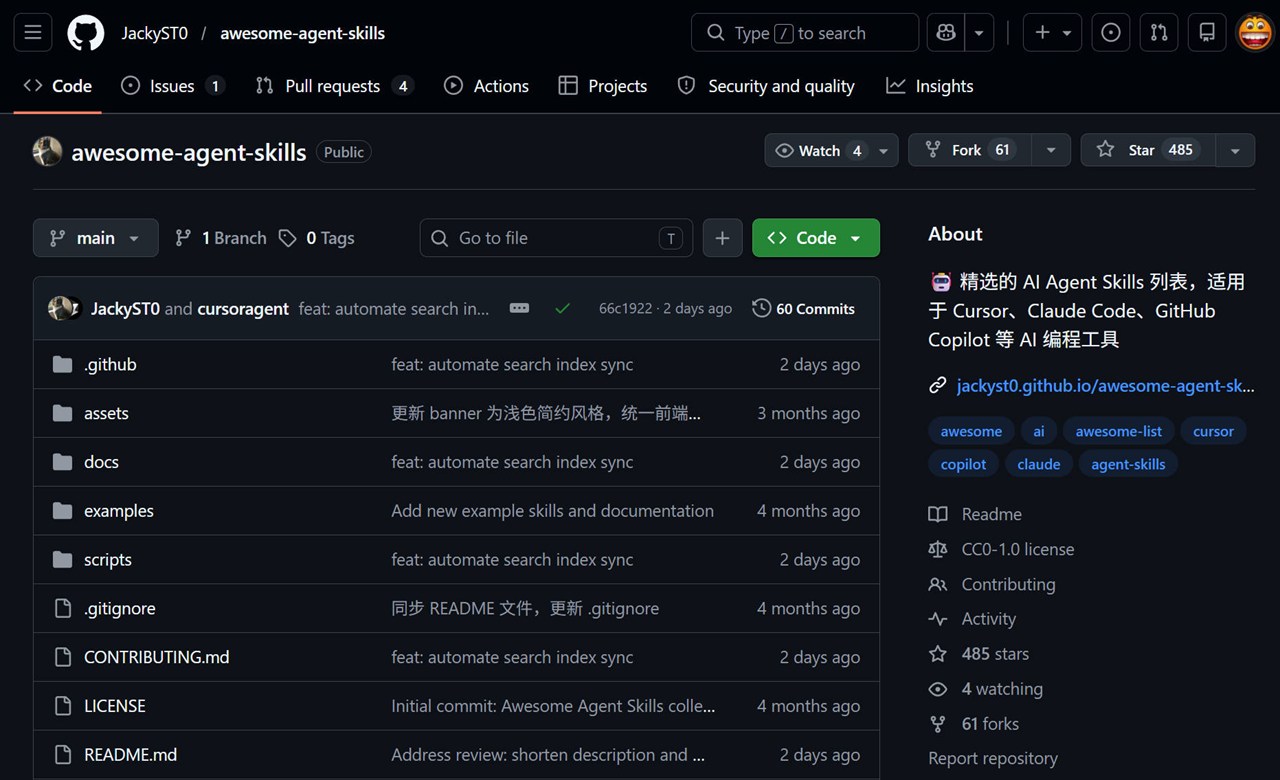Open the repository Activity link
This screenshot has height=780, width=1280.
click(x=972, y=620)
